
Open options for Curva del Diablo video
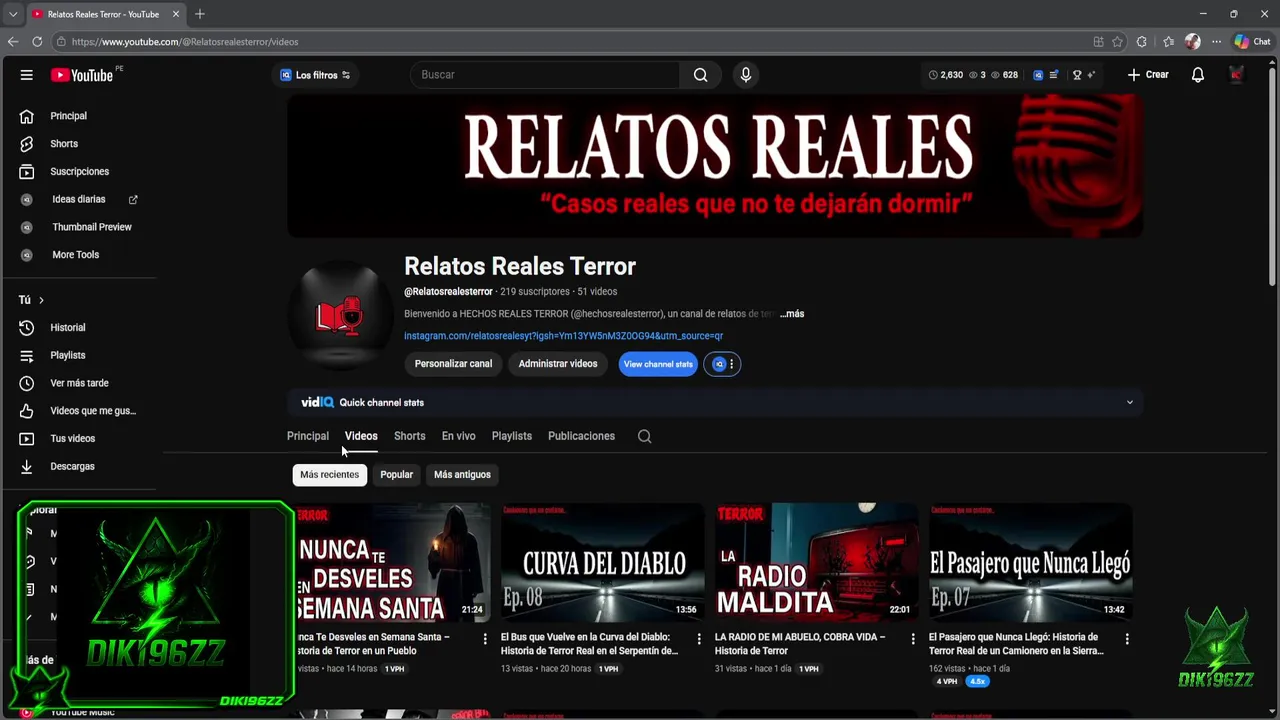(x=699, y=638)
